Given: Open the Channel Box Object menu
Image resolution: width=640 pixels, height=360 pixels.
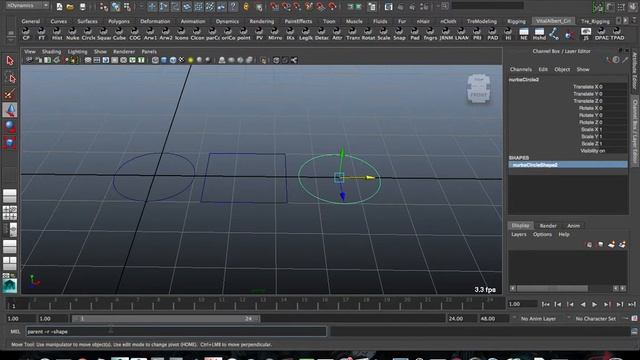Looking at the screenshot, I should [x=562, y=69].
